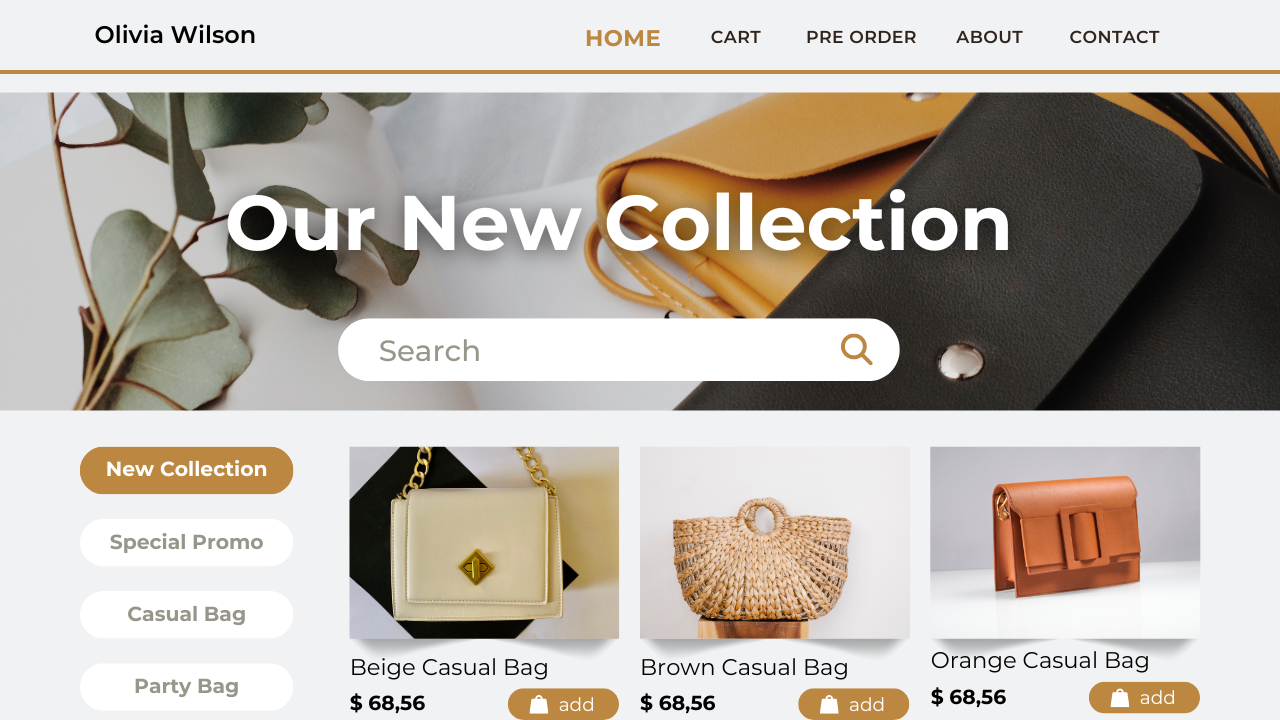Open the Beige Casual Bag product image

point(484,543)
